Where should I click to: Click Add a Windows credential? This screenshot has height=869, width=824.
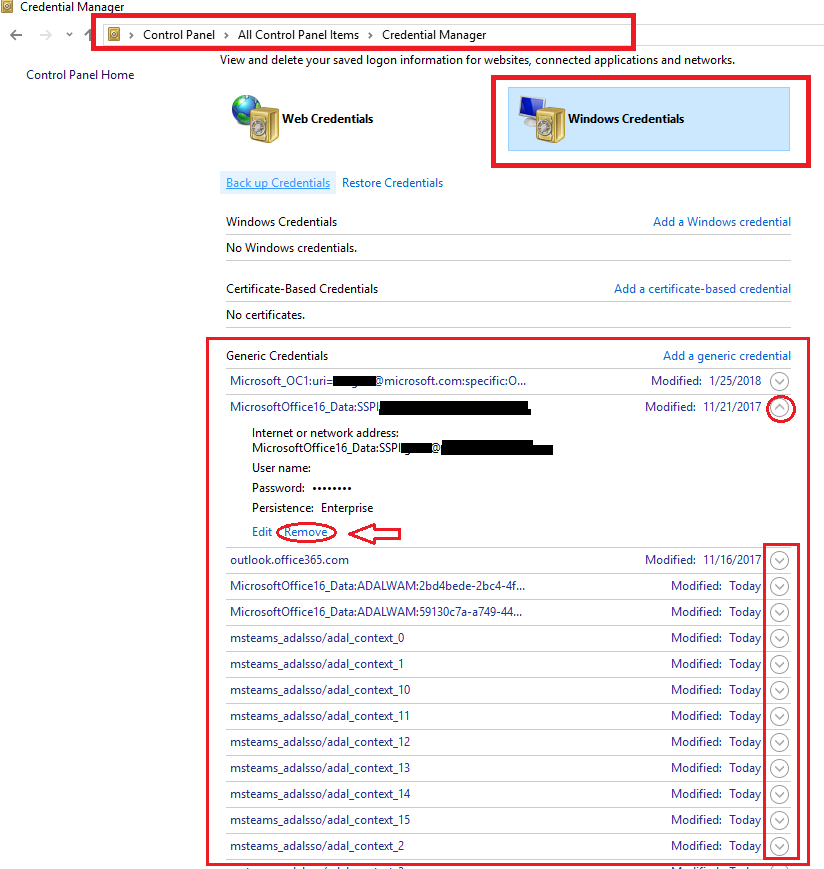[721, 222]
